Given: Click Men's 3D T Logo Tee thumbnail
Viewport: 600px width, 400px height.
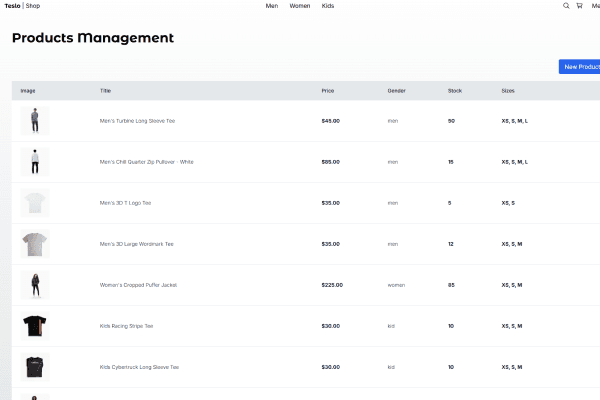Looking at the screenshot, I should click(x=35, y=203).
